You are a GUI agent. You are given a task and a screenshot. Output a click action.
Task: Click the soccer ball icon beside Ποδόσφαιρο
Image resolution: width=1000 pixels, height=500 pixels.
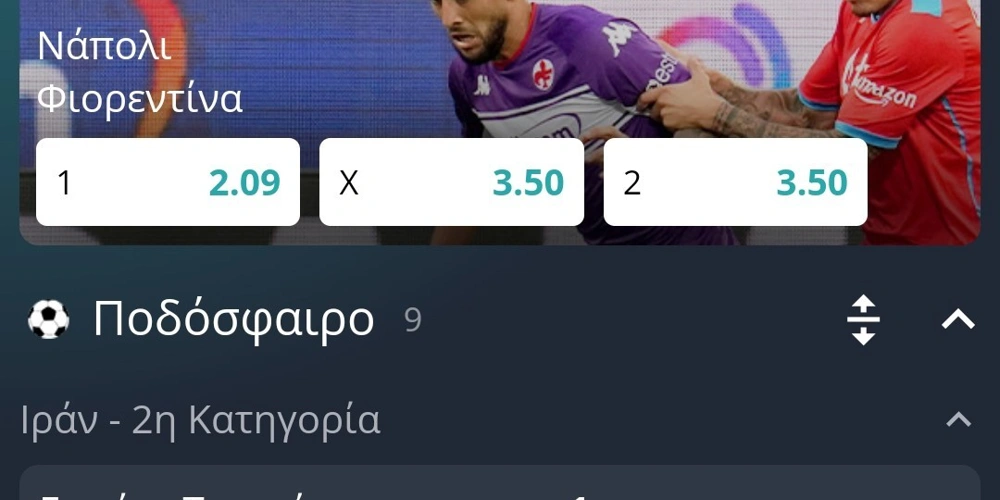click(48, 319)
